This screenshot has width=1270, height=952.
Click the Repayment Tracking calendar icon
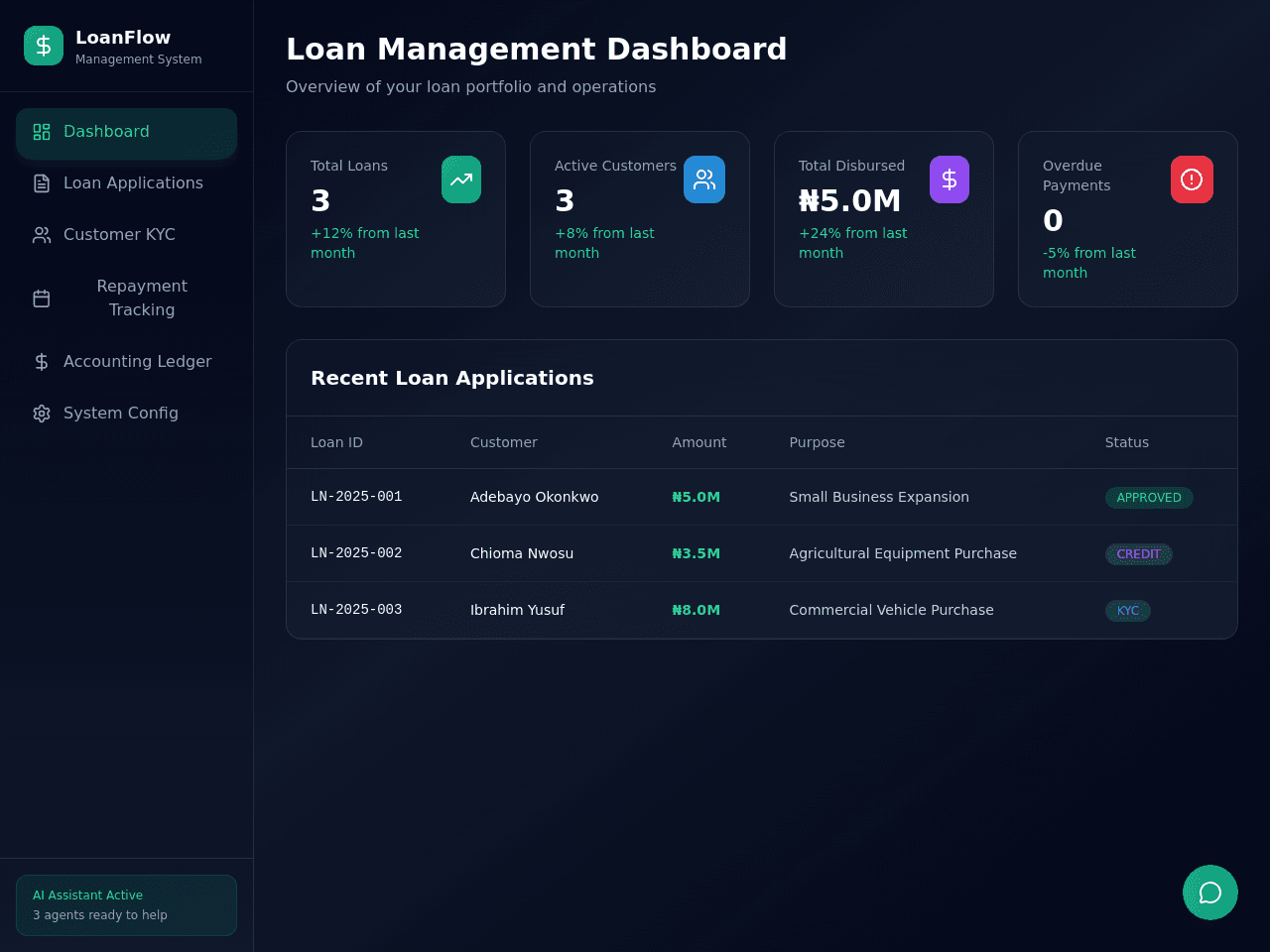[42, 298]
